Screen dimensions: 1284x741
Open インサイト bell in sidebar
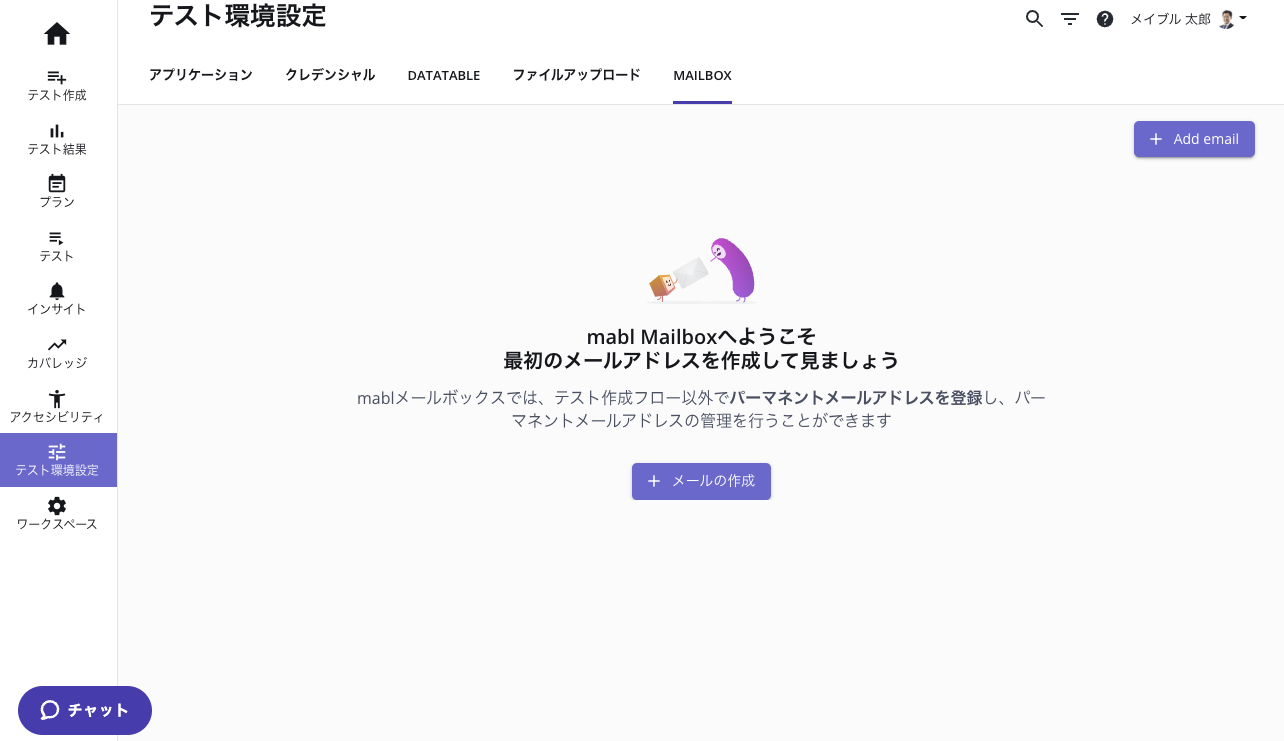pyautogui.click(x=57, y=299)
